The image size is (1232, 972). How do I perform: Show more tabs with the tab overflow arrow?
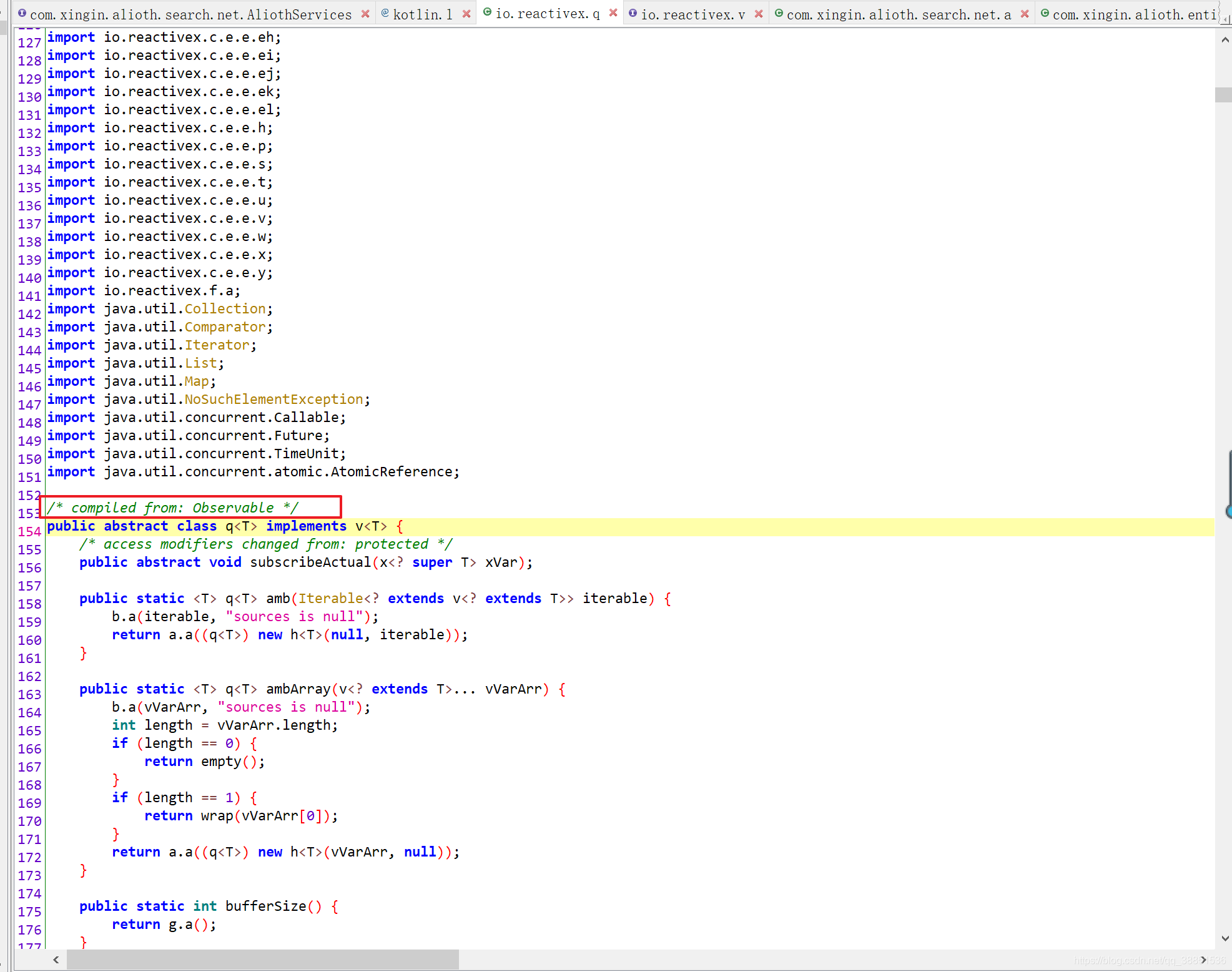[1225, 19]
